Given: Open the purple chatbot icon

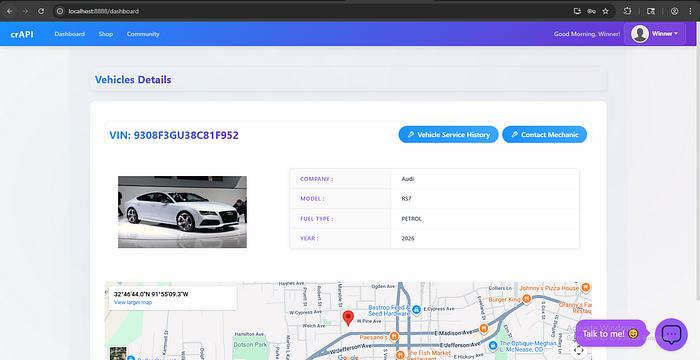Looking at the screenshot, I should click(x=671, y=334).
